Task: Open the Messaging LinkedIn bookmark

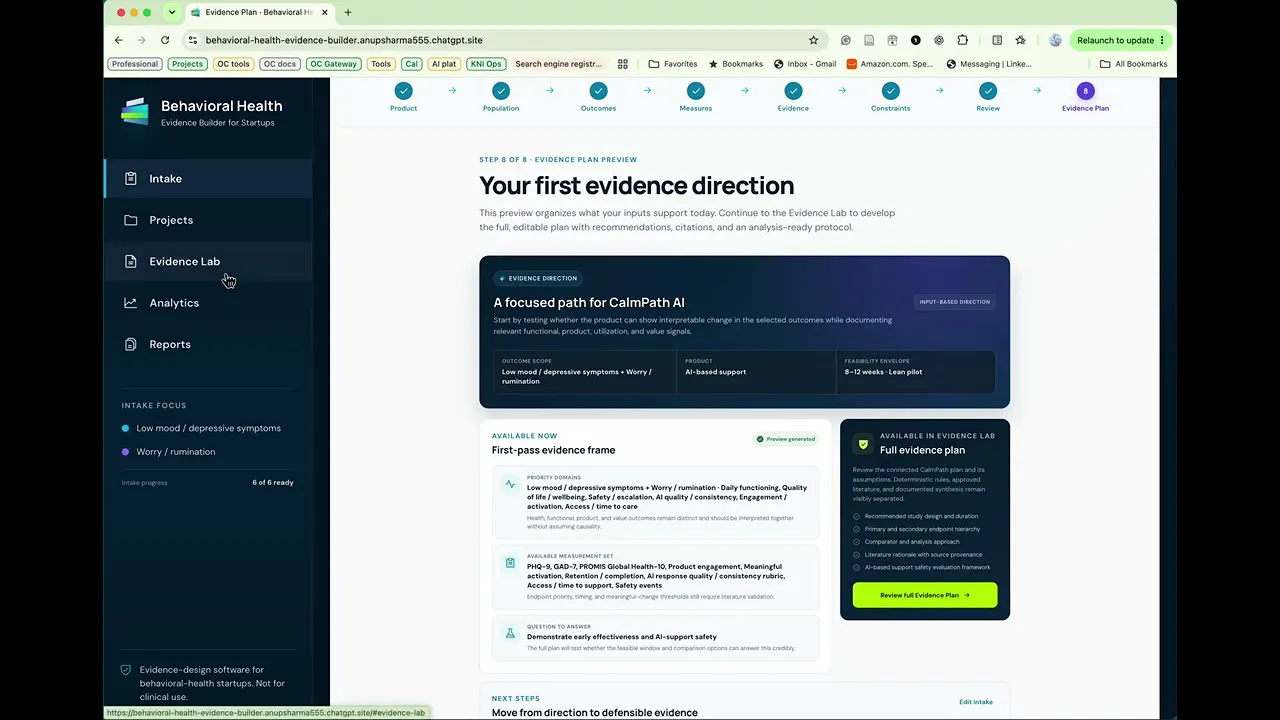Action: [988, 64]
